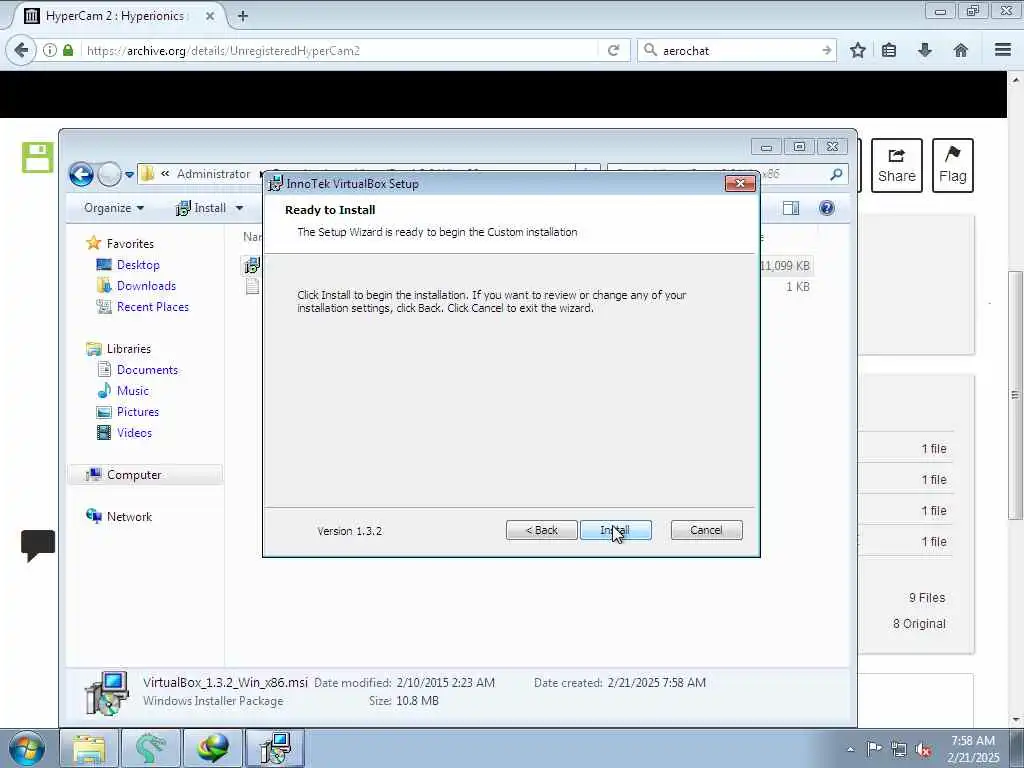Select the 1 KB file row
The image size is (1024, 768).
(x=528, y=287)
